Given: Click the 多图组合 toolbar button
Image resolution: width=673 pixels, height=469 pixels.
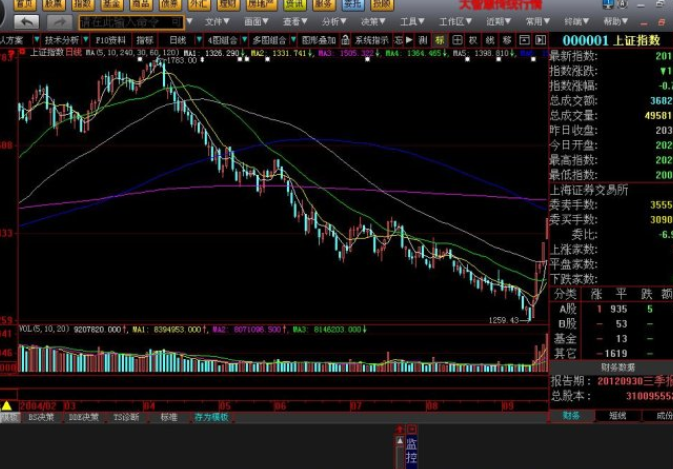Looking at the screenshot, I should [x=269, y=40].
